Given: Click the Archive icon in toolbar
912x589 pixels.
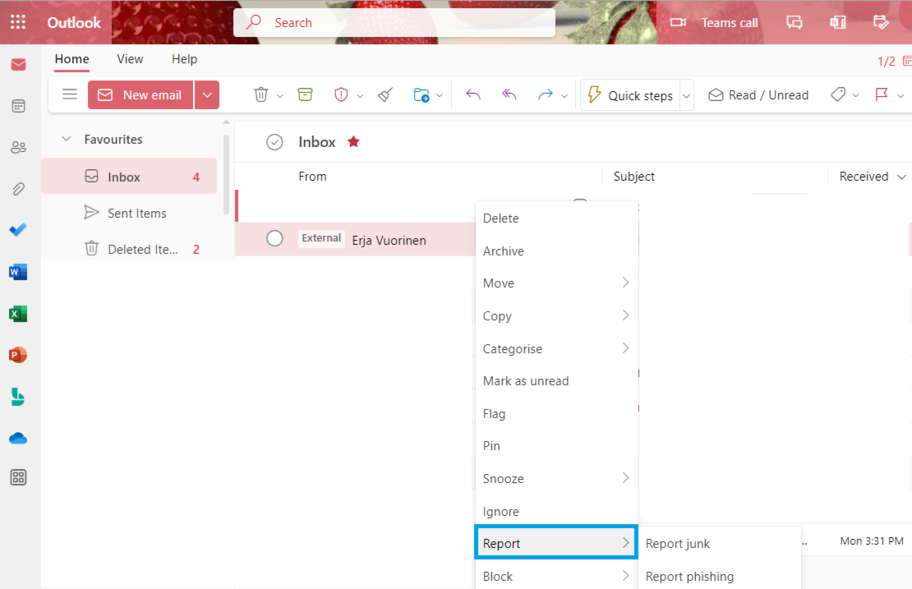Looking at the screenshot, I should [x=305, y=95].
